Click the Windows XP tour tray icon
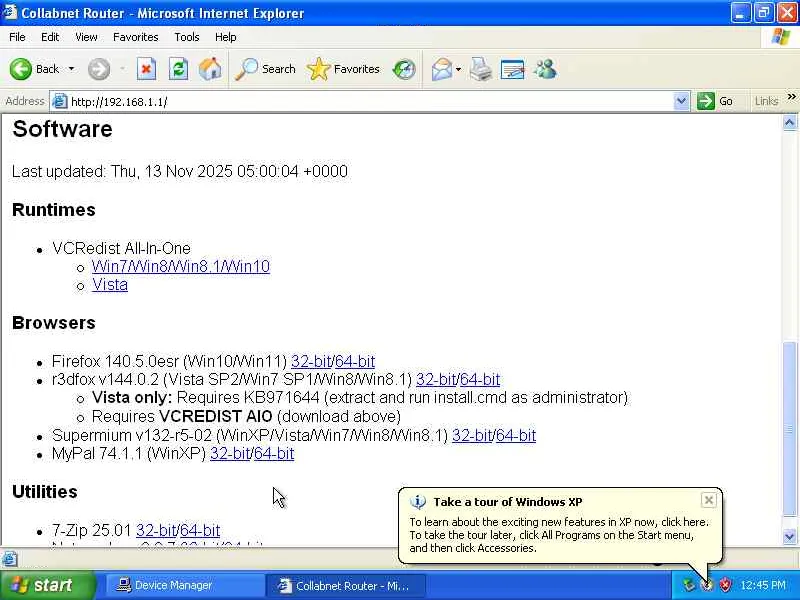This screenshot has width=800, height=600. point(707,585)
